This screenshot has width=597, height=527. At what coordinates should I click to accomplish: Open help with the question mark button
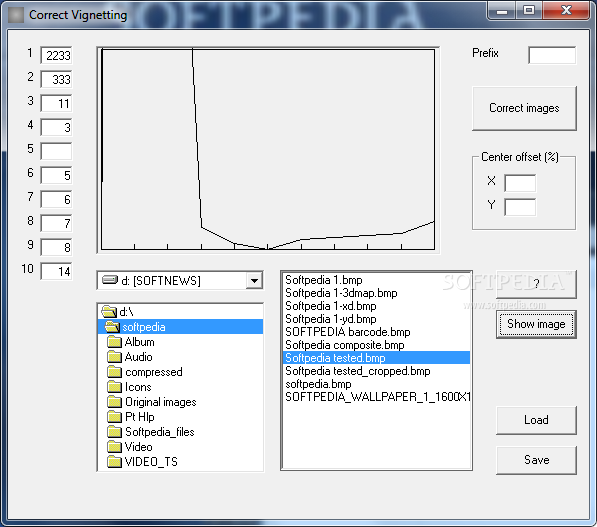point(536,284)
